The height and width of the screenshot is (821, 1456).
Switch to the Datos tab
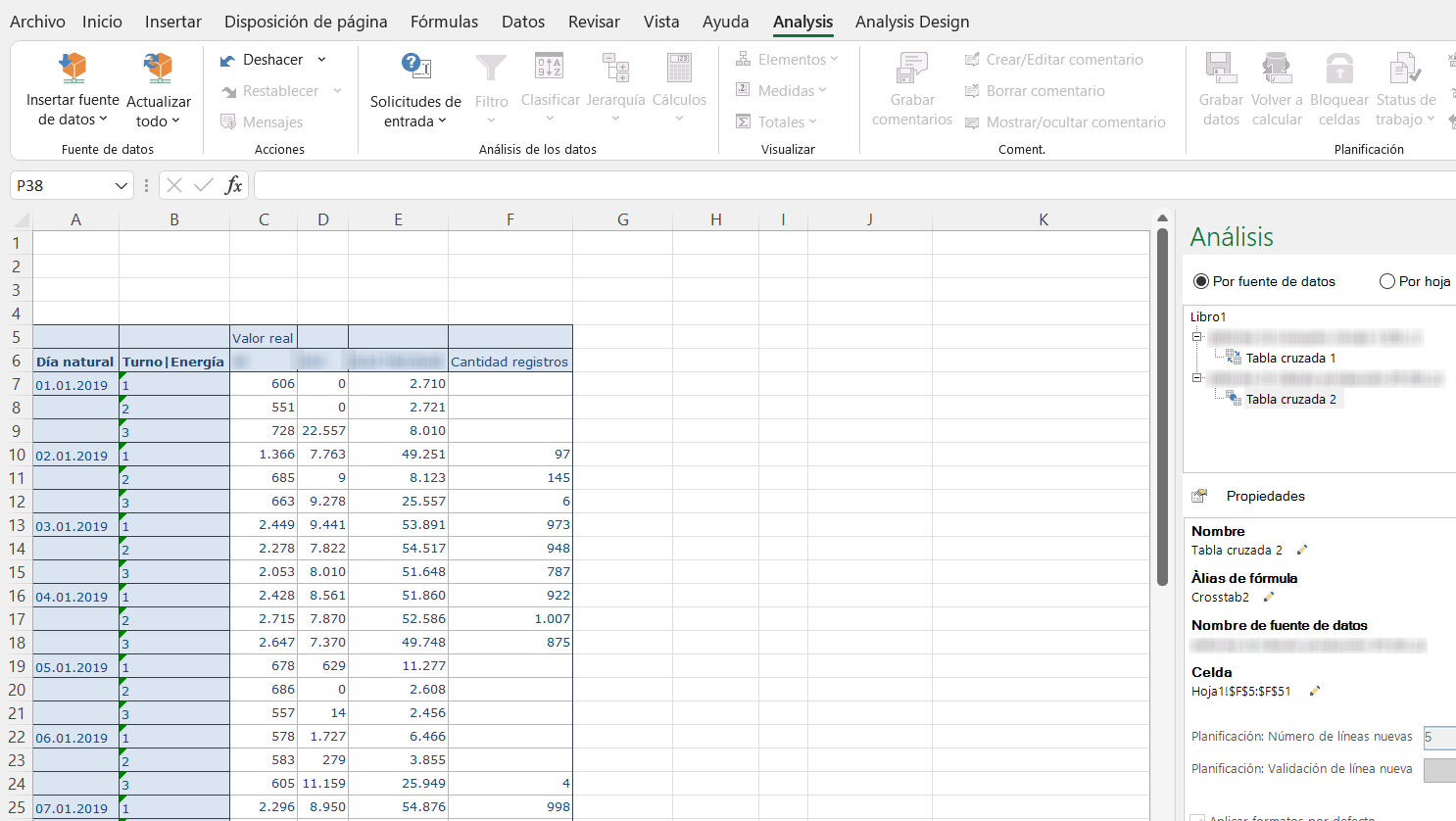point(523,22)
